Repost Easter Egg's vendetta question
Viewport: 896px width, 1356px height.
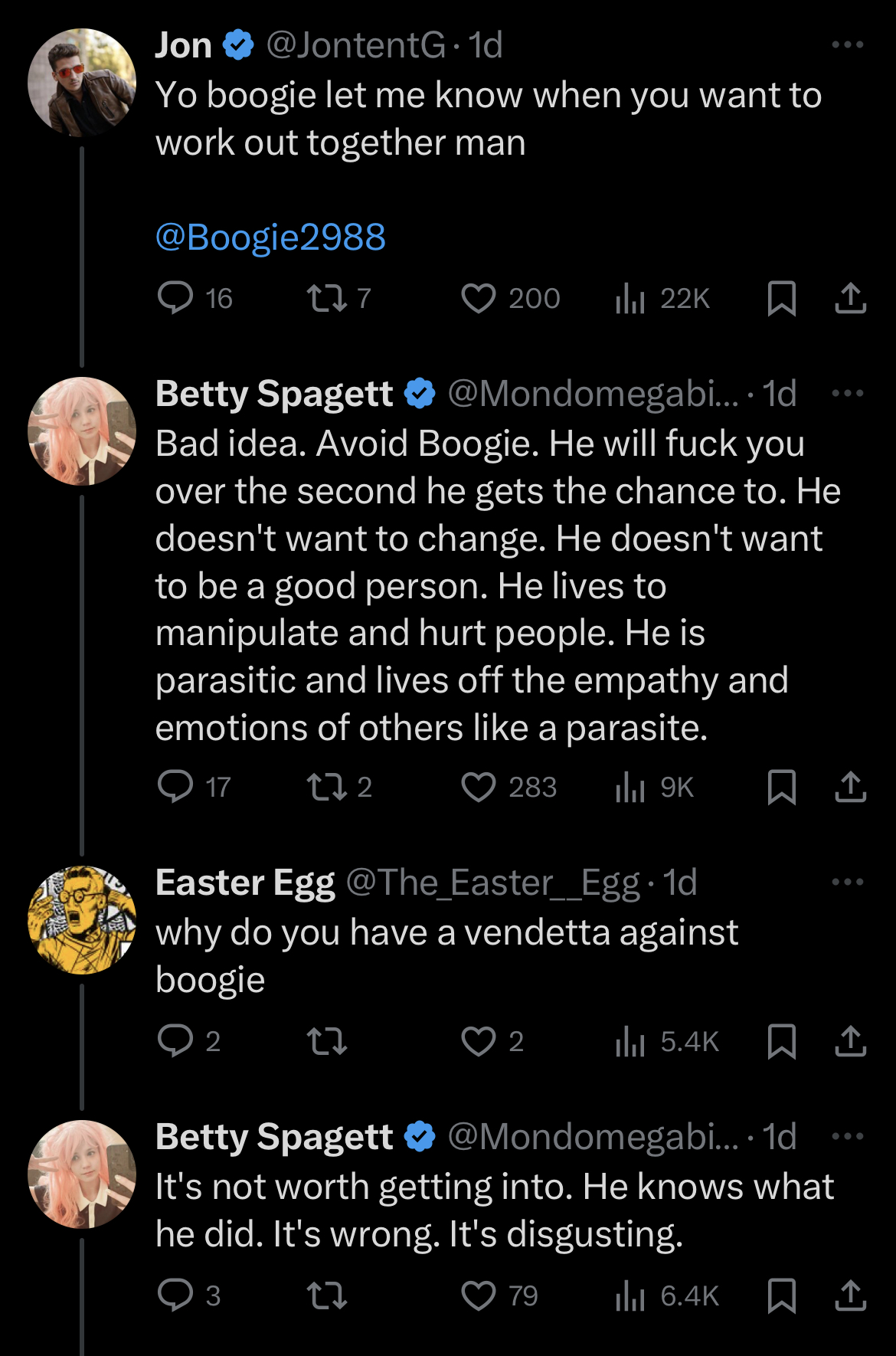(x=327, y=1041)
